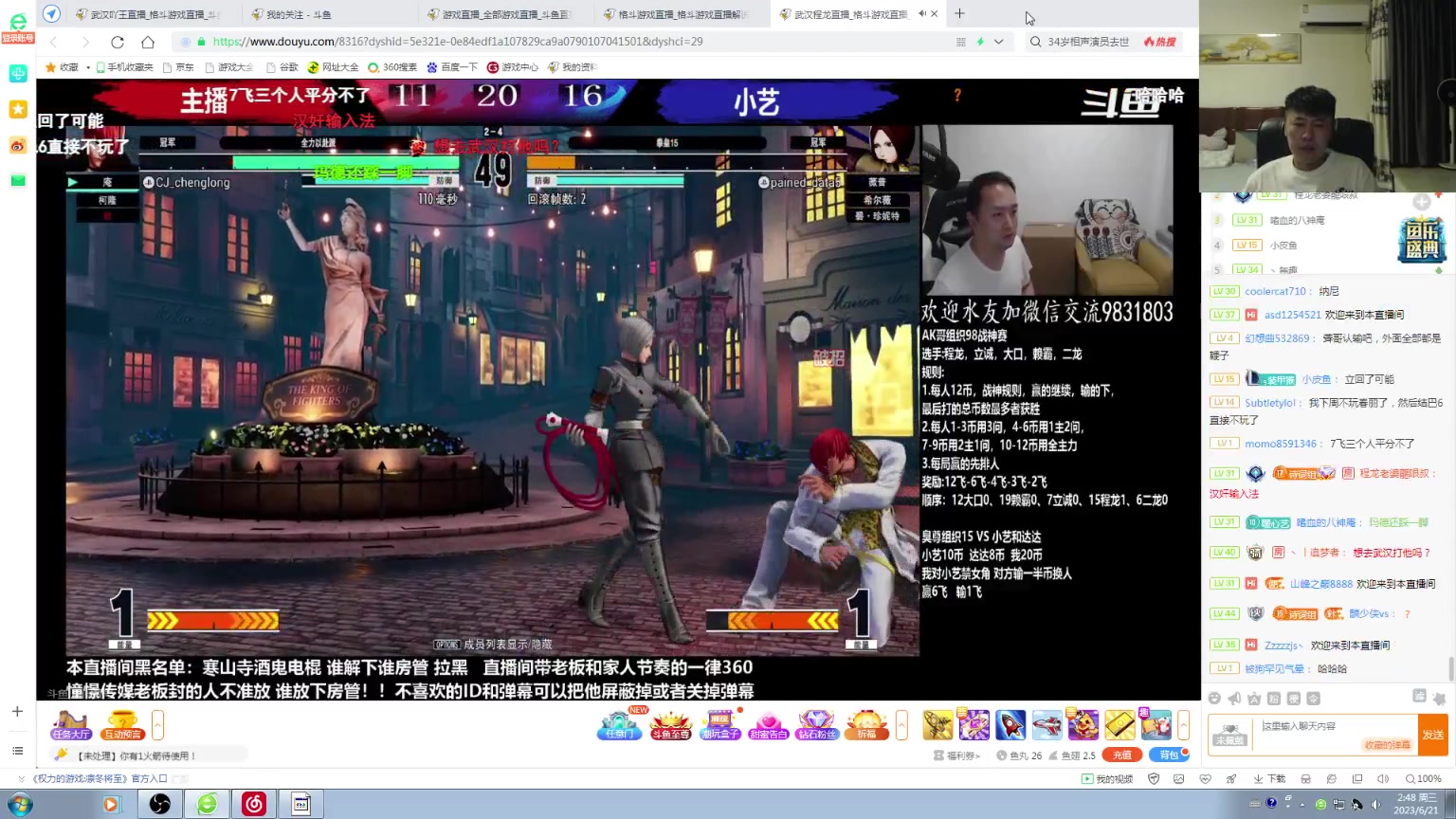1456x819 pixels.
Task: Open the 网址大全 bookmark
Action: click(x=333, y=67)
